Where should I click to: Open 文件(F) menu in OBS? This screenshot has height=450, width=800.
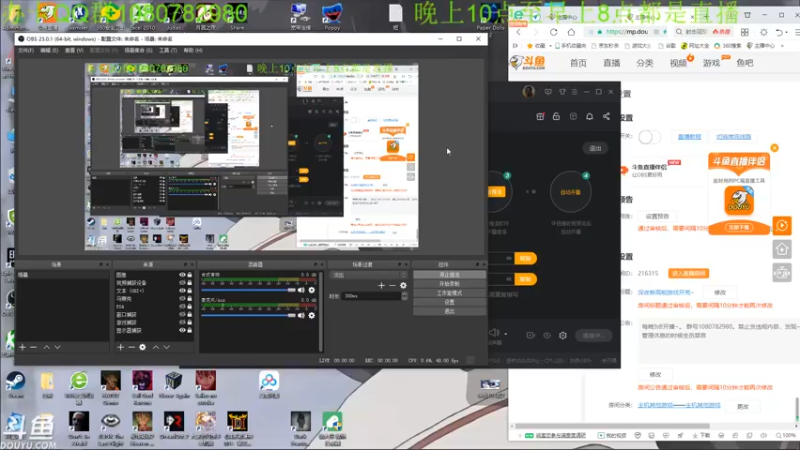point(26,51)
